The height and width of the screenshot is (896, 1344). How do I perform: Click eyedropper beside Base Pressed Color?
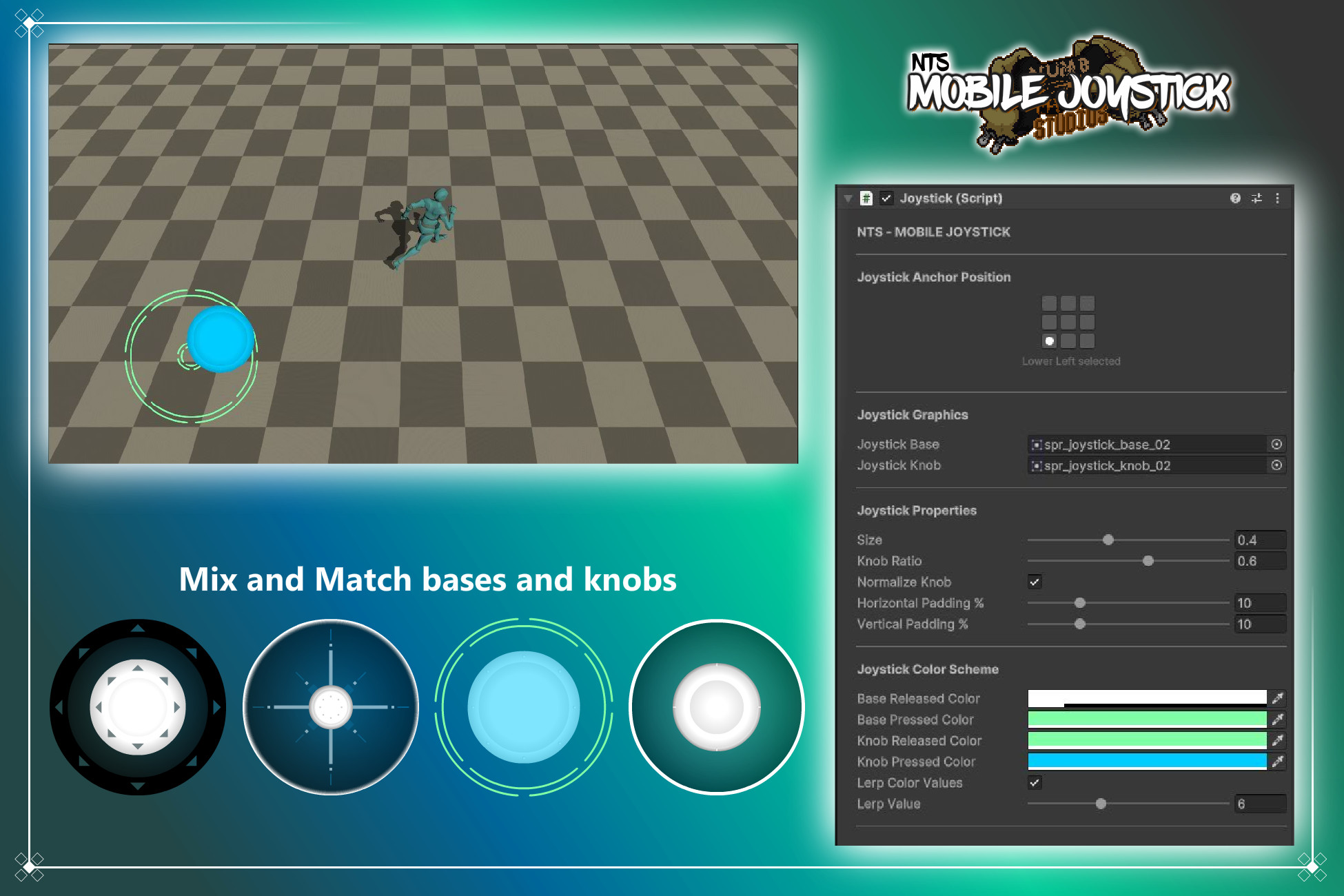pos(1278,720)
